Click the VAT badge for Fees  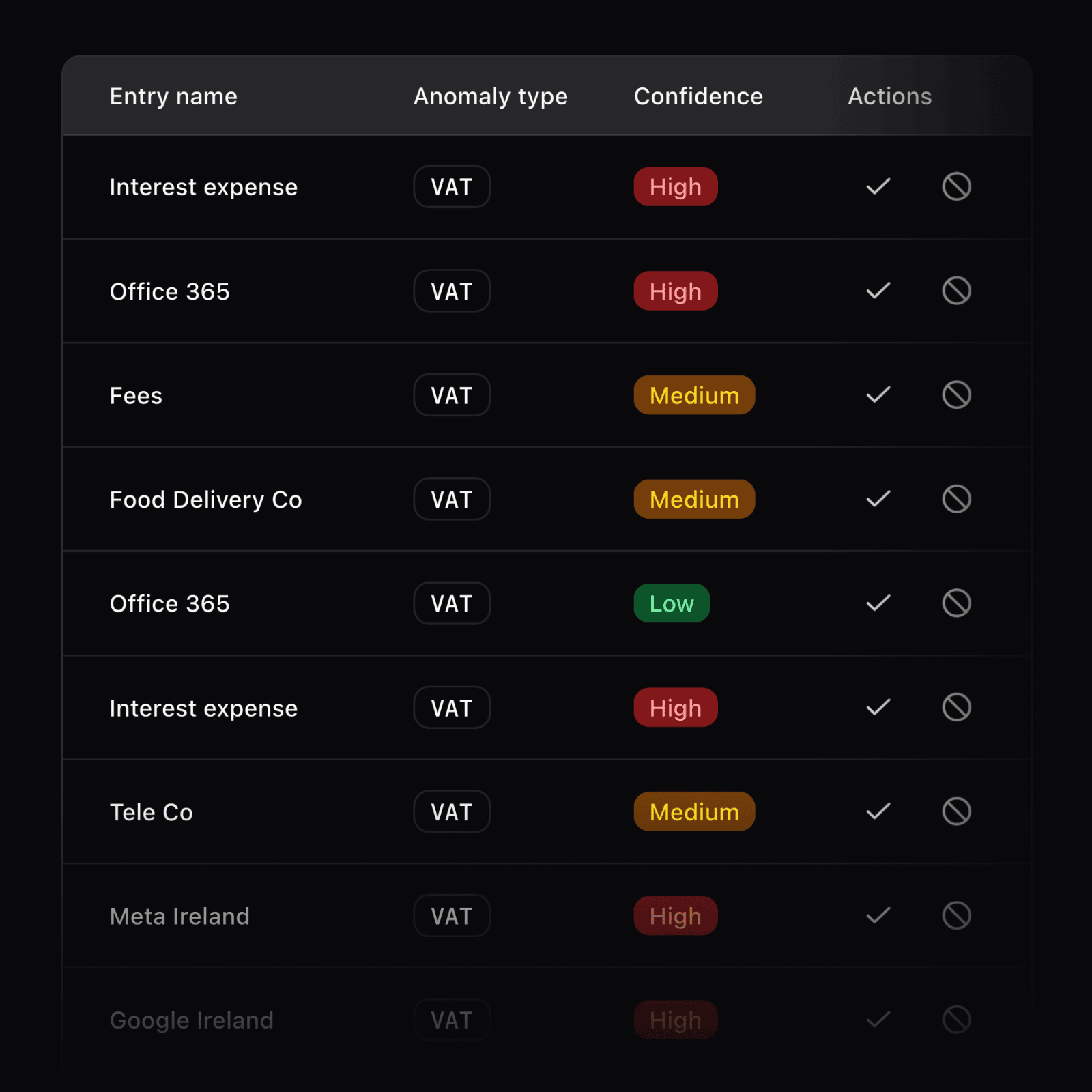[x=451, y=394]
